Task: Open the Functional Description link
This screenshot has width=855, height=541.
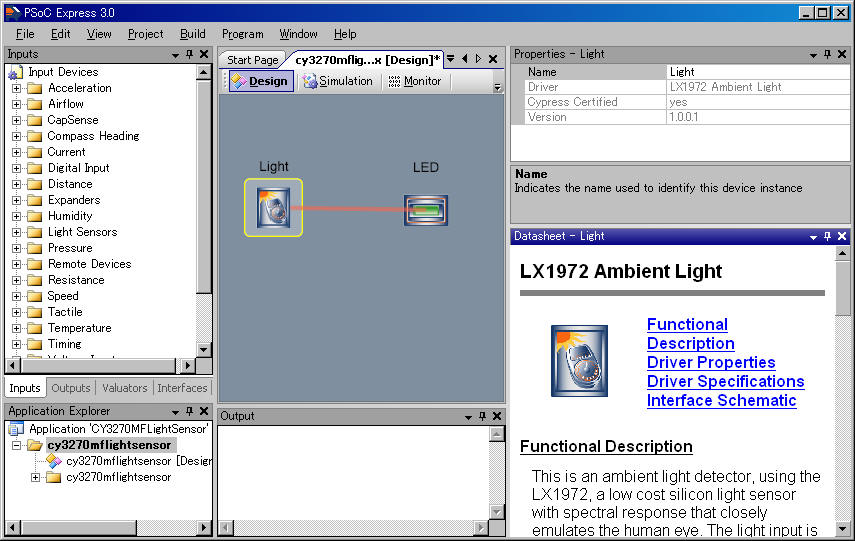Action: pos(690,334)
